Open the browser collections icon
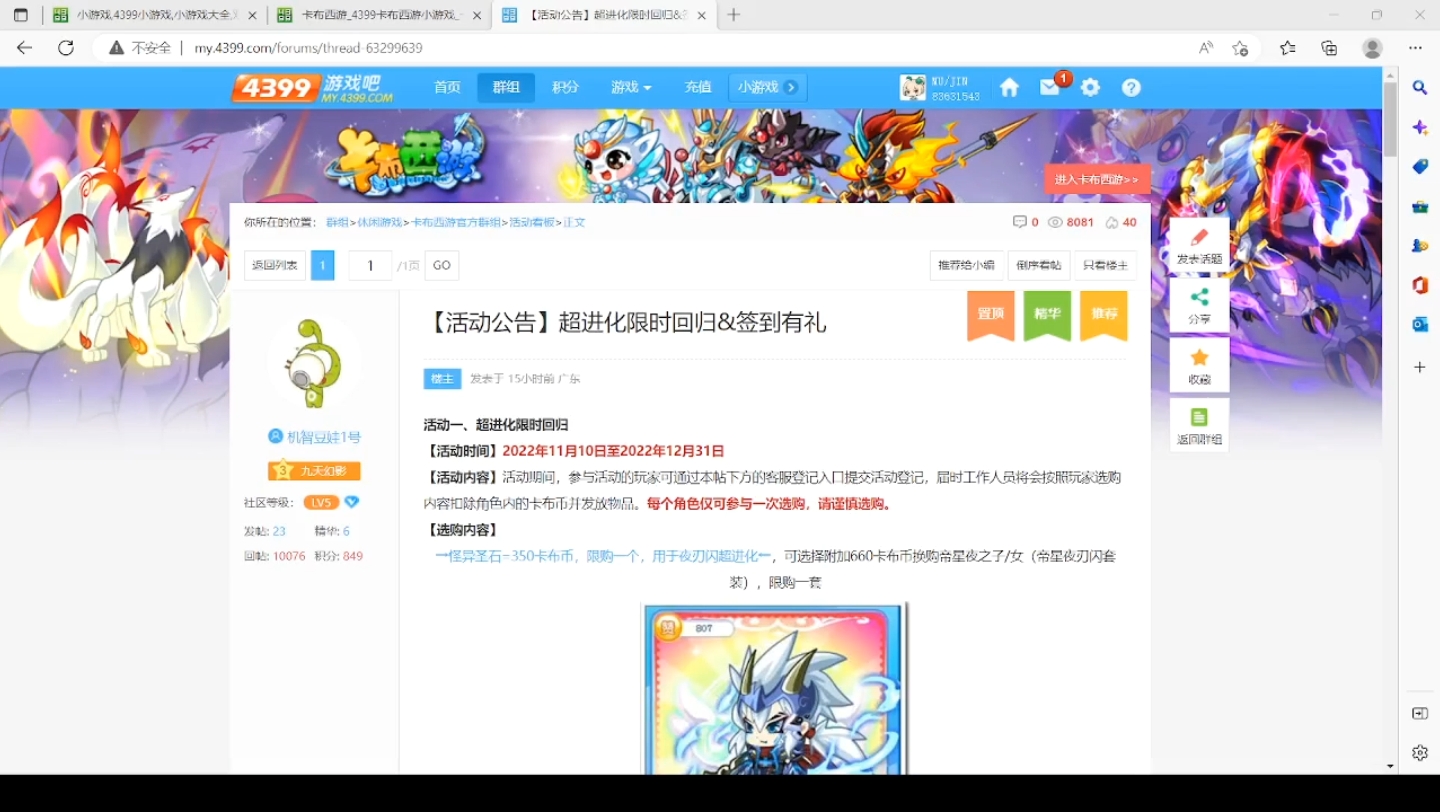Screen dimensions: 1440x812 point(1329,48)
